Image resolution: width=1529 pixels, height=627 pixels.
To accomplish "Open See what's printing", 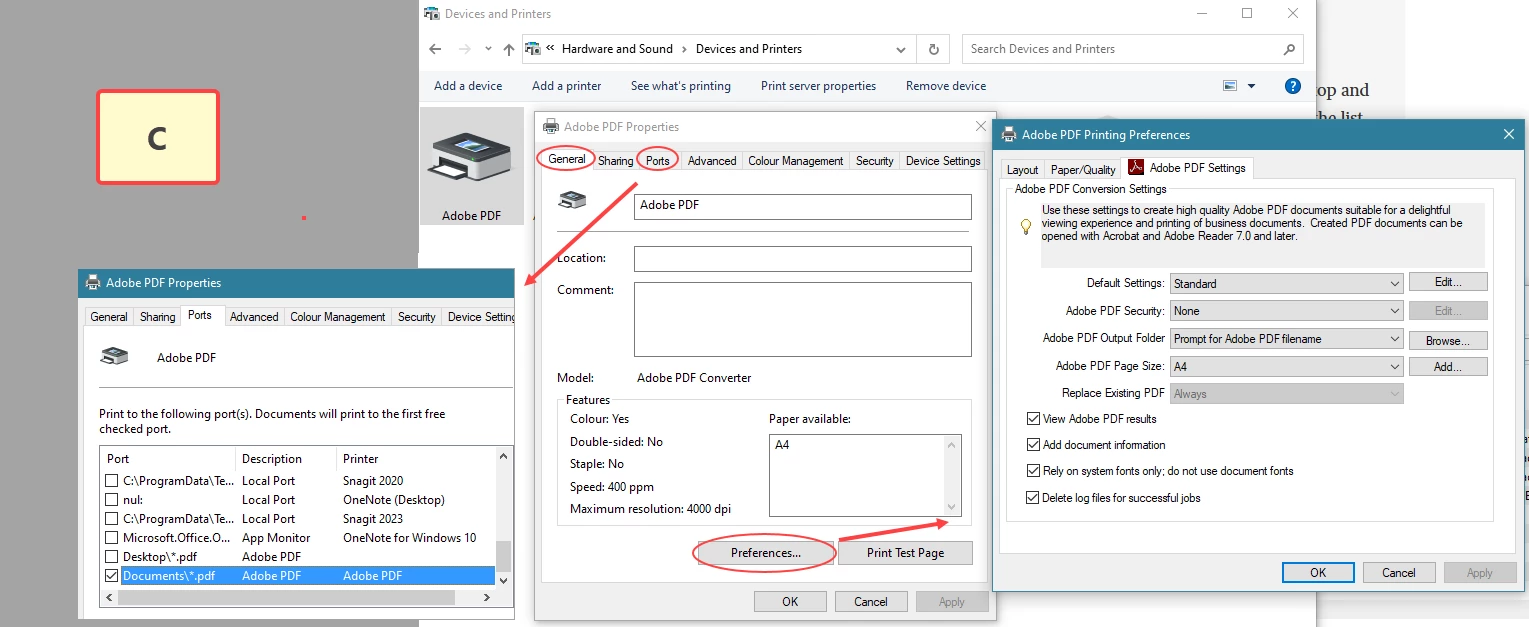I will (680, 86).
